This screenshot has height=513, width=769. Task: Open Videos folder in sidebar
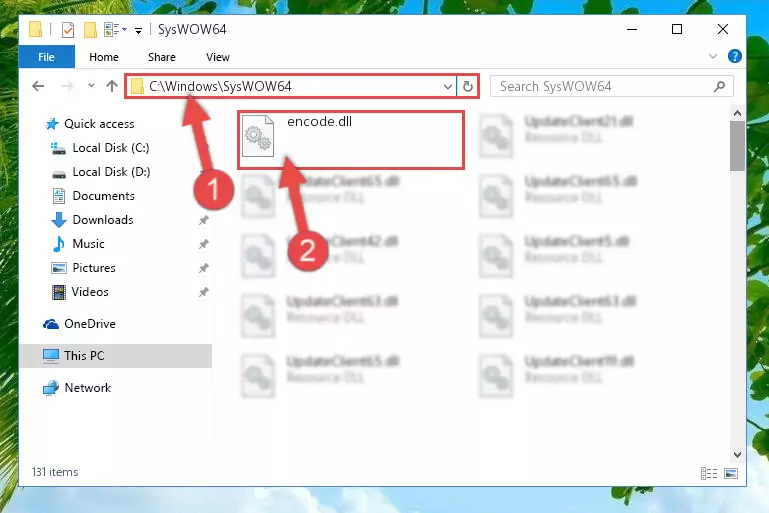tap(90, 292)
